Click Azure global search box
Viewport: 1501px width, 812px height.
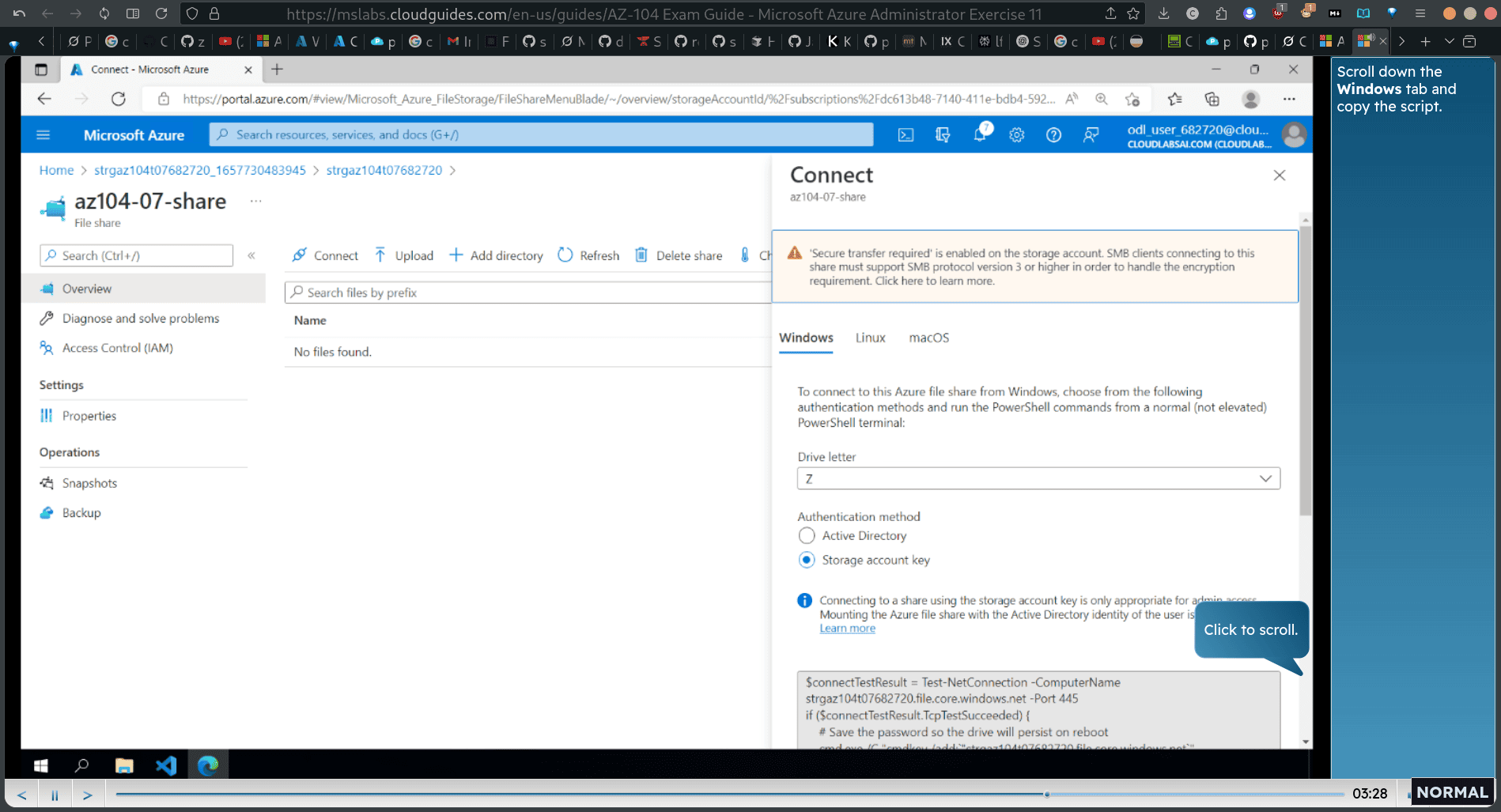(541, 134)
